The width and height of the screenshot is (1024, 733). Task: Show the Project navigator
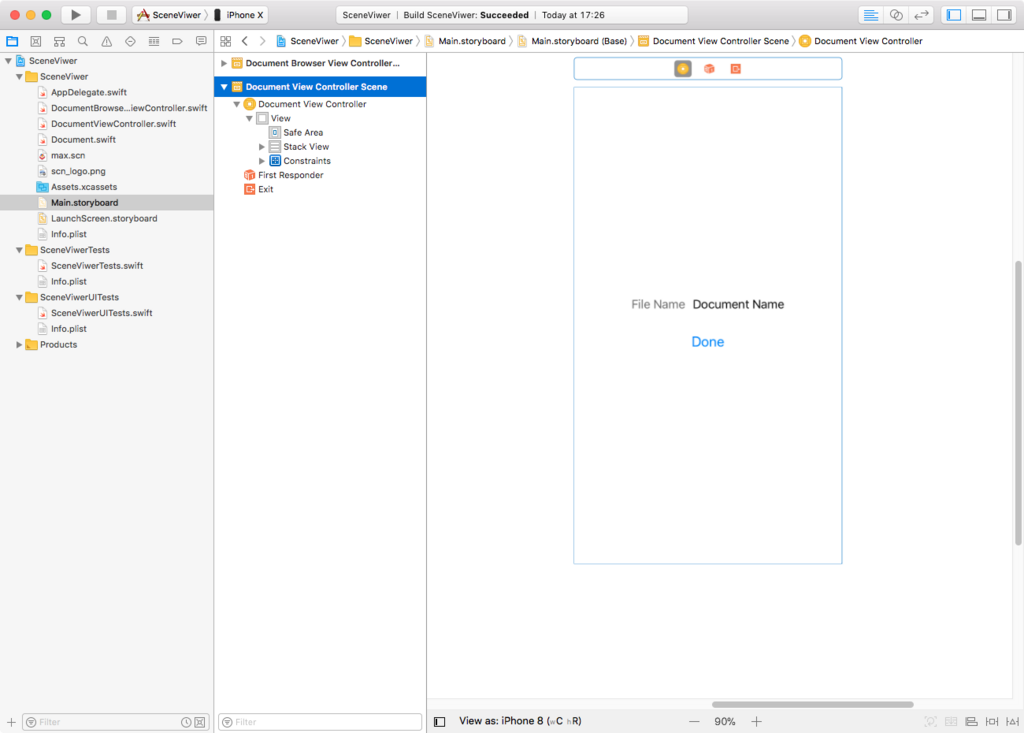click(x=12, y=41)
